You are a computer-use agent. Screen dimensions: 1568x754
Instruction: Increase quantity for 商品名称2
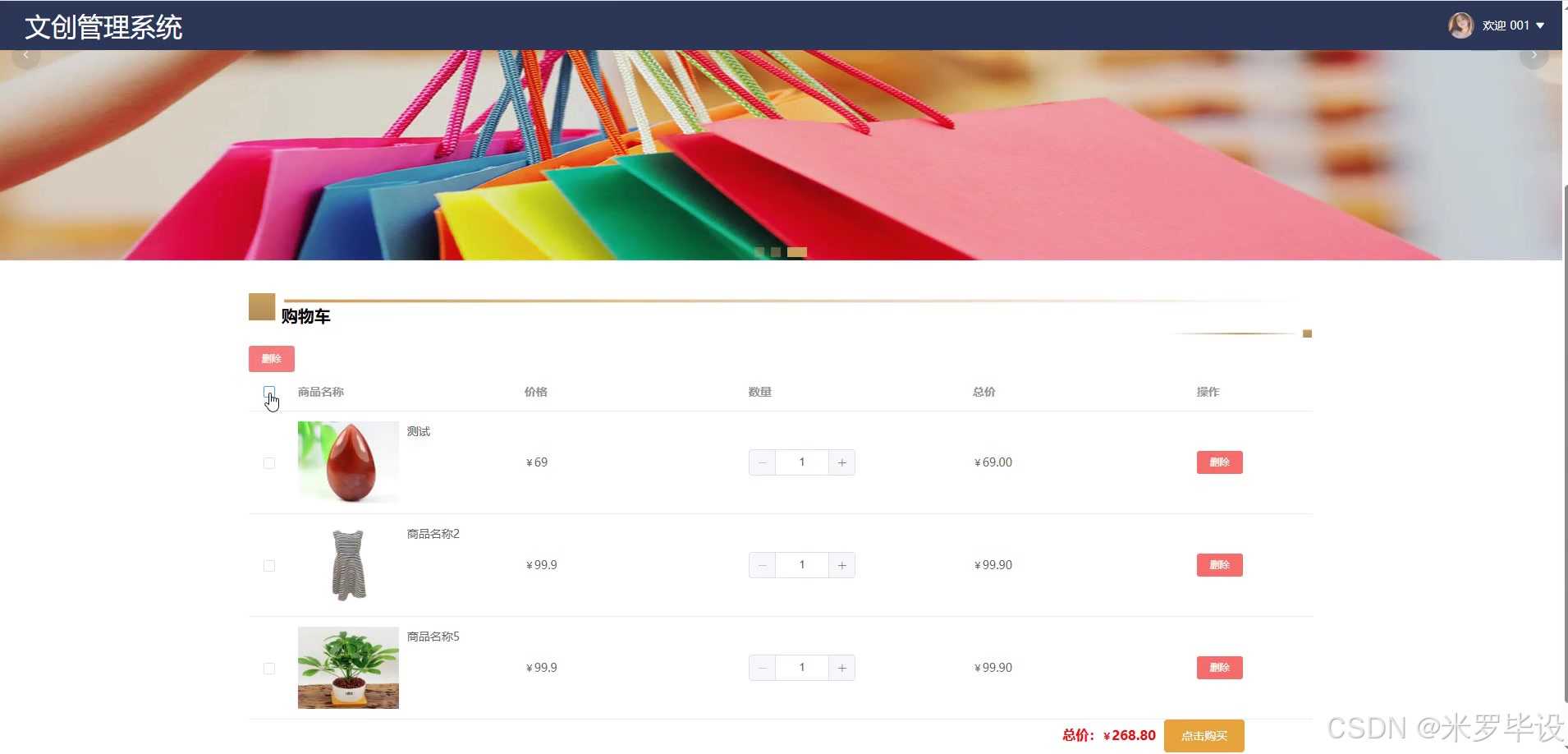click(x=841, y=565)
